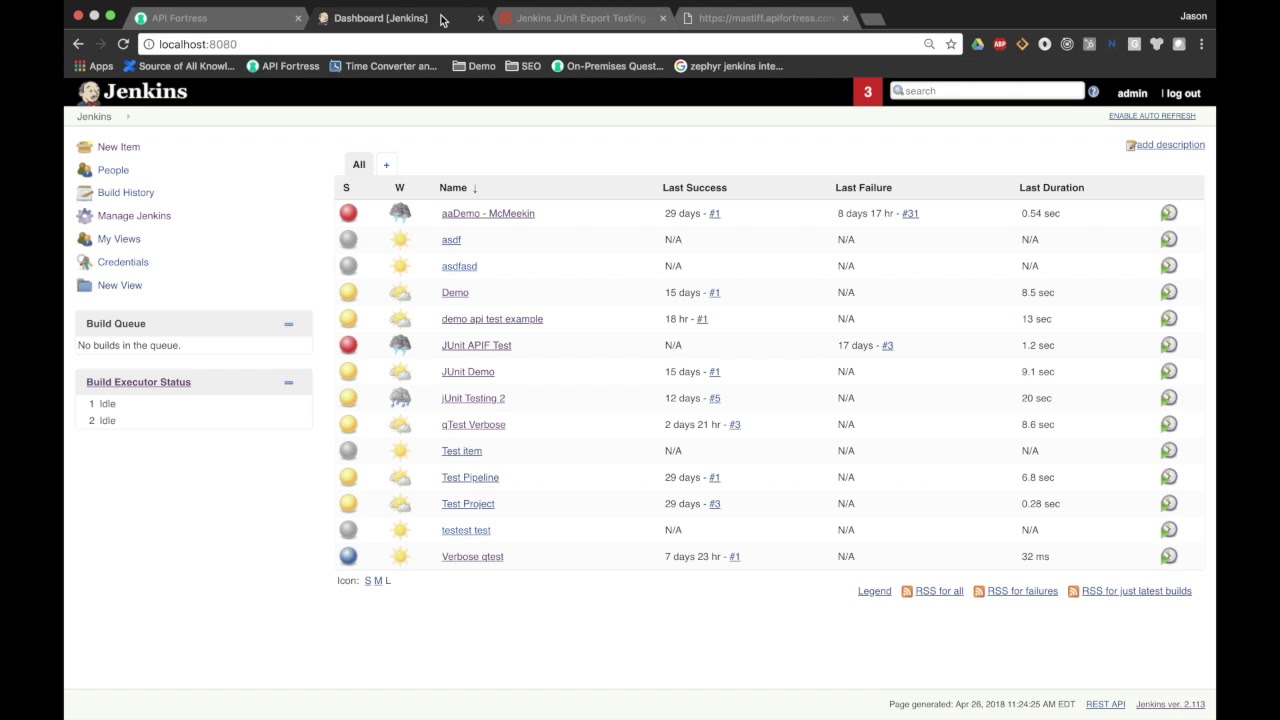This screenshot has height=720, width=1280.
Task: Click the red status ball for aaDemo - McMeekin
Action: (x=348, y=213)
